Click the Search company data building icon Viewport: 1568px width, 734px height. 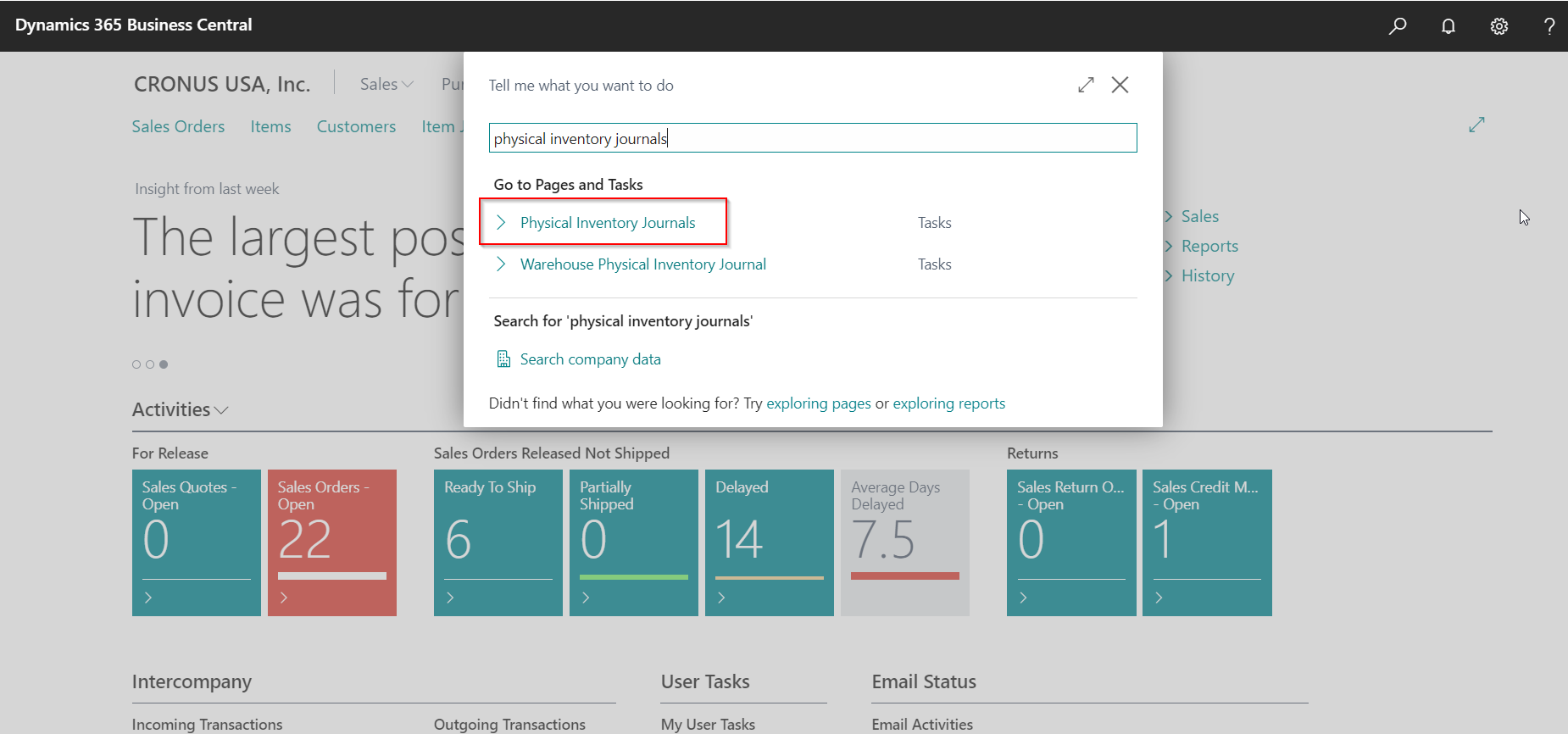503,359
